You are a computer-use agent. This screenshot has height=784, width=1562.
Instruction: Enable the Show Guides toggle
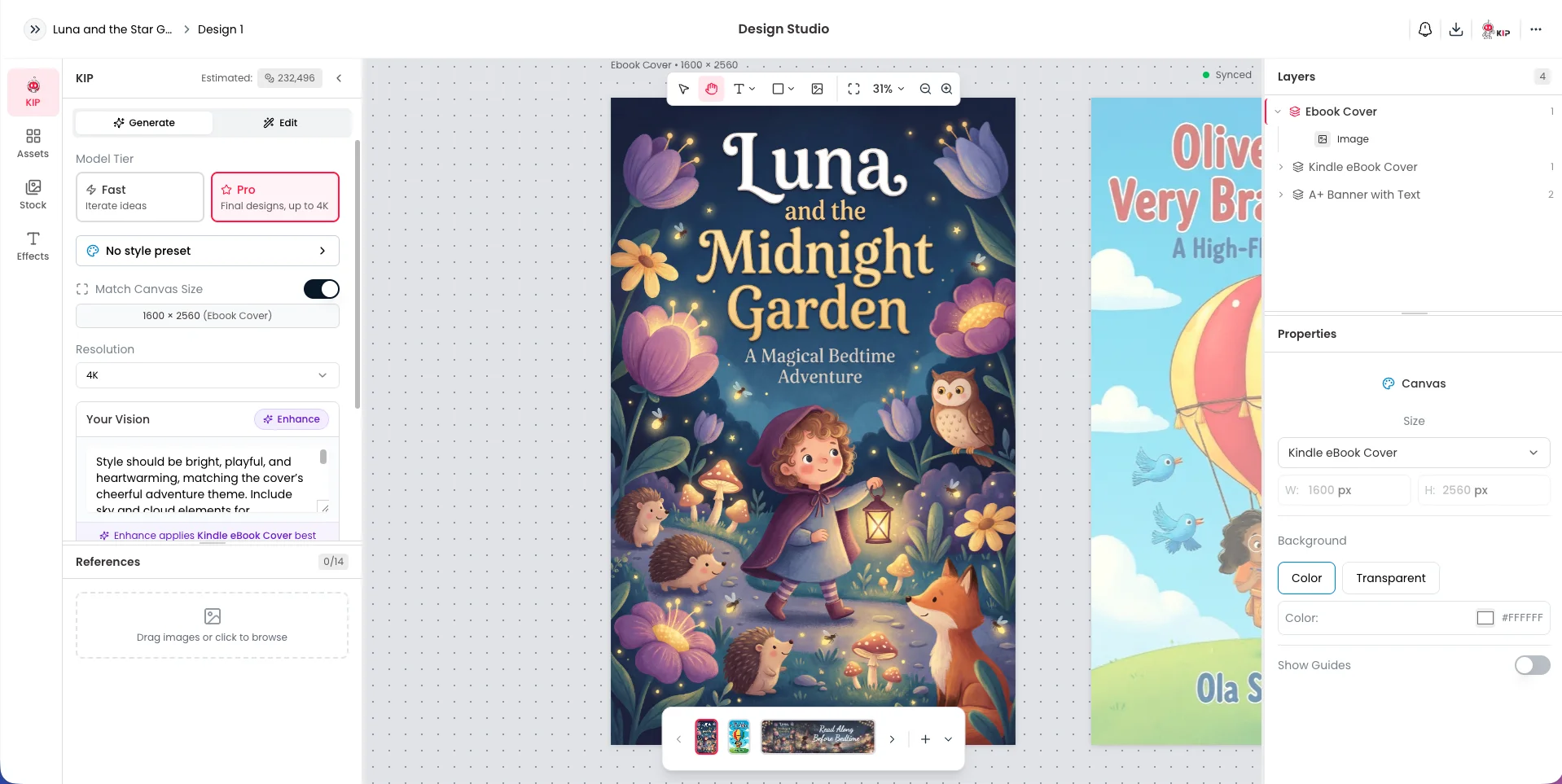(x=1532, y=665)
